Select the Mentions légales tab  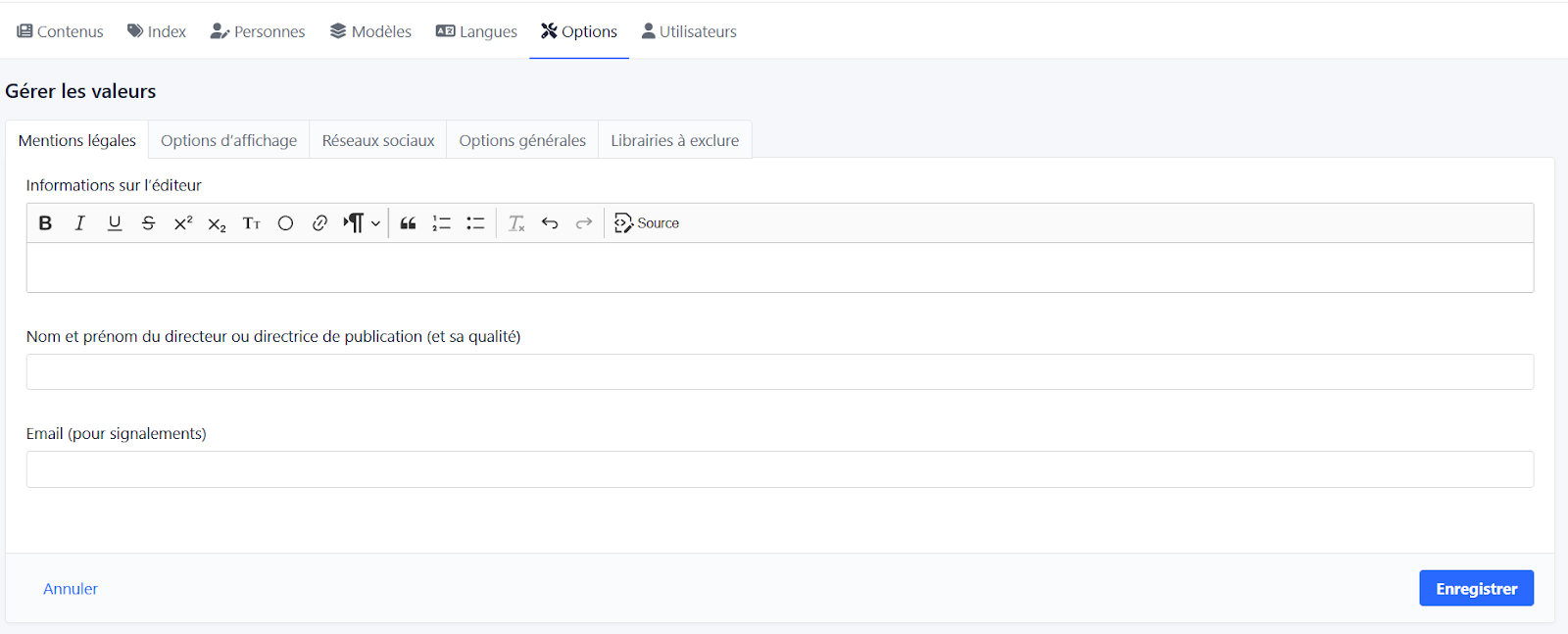click(77, 140)
